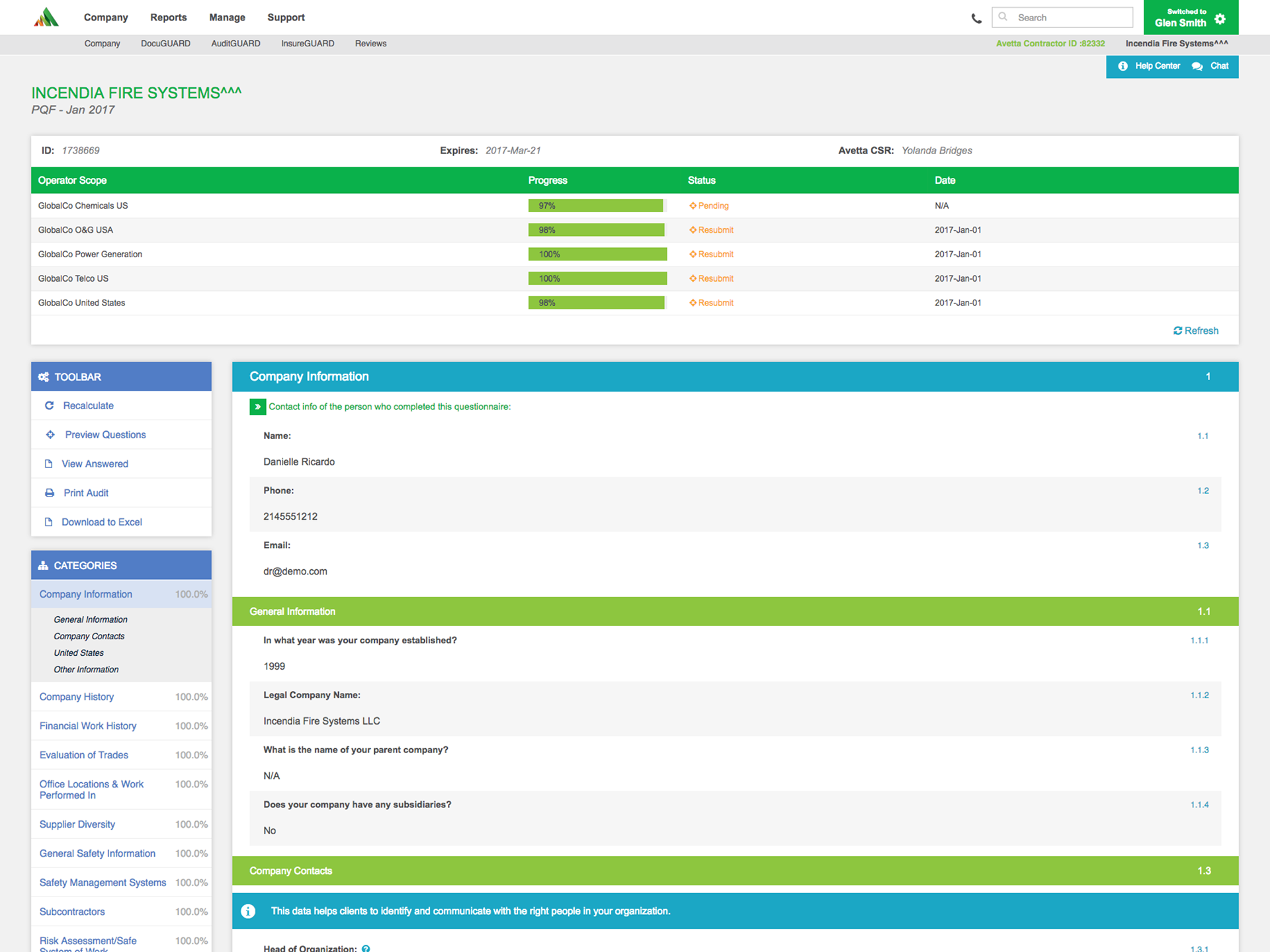Click Print Audit link

(86, 493)
